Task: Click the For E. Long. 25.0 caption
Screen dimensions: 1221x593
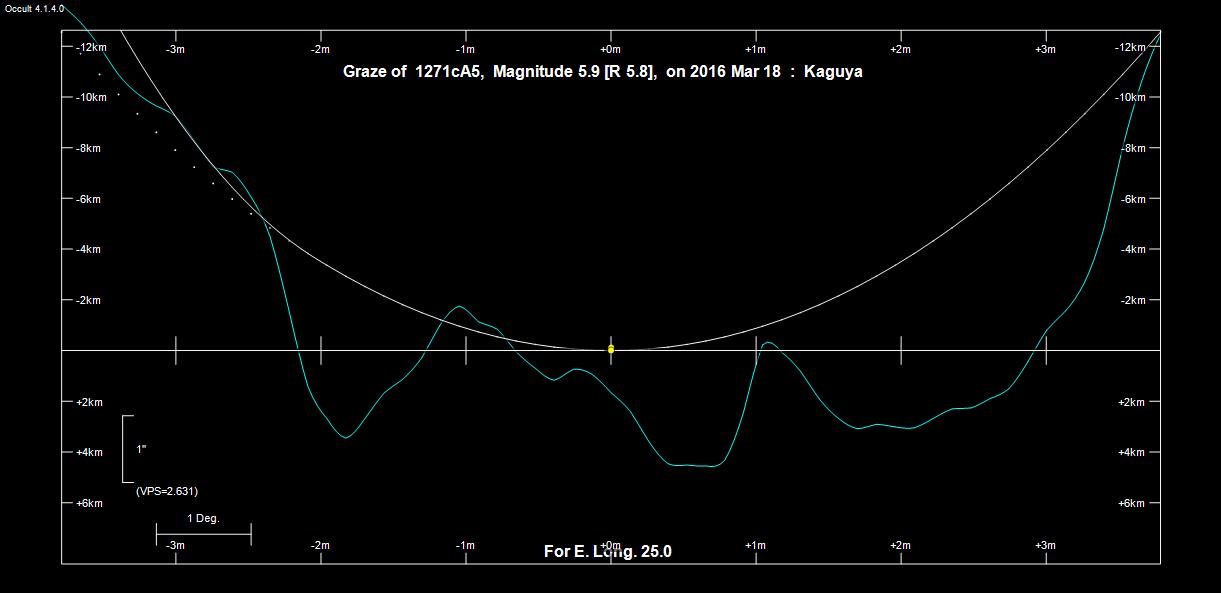Action: [608, 551]
